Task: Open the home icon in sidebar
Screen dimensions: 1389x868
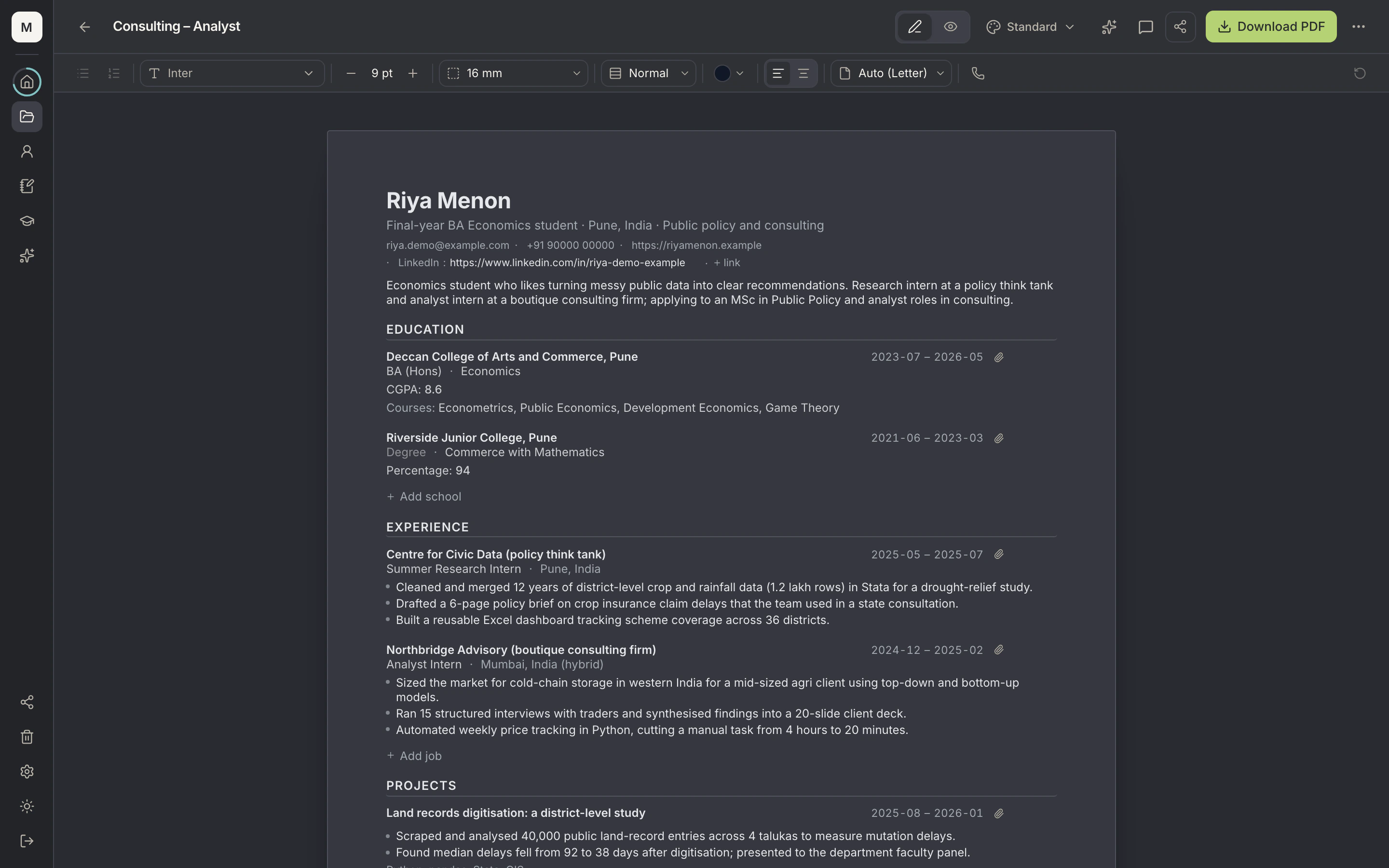Action: (x=27, y=82)
